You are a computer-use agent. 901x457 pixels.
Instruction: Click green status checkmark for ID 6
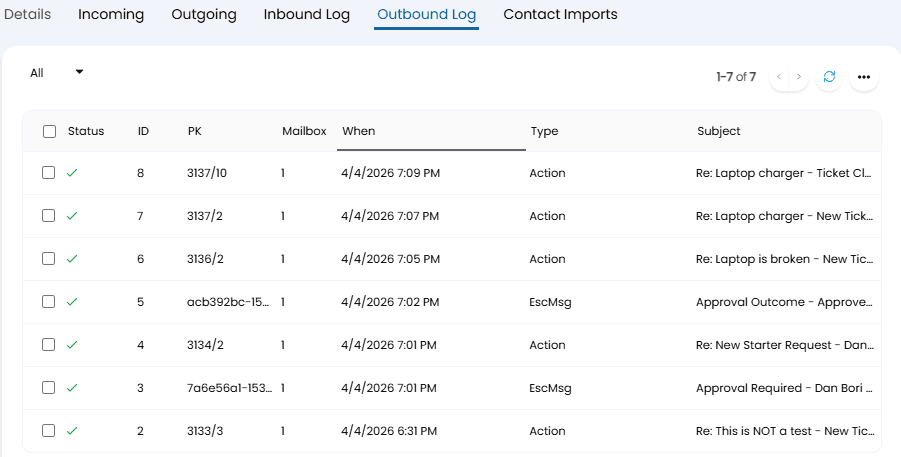click(72, 259)
